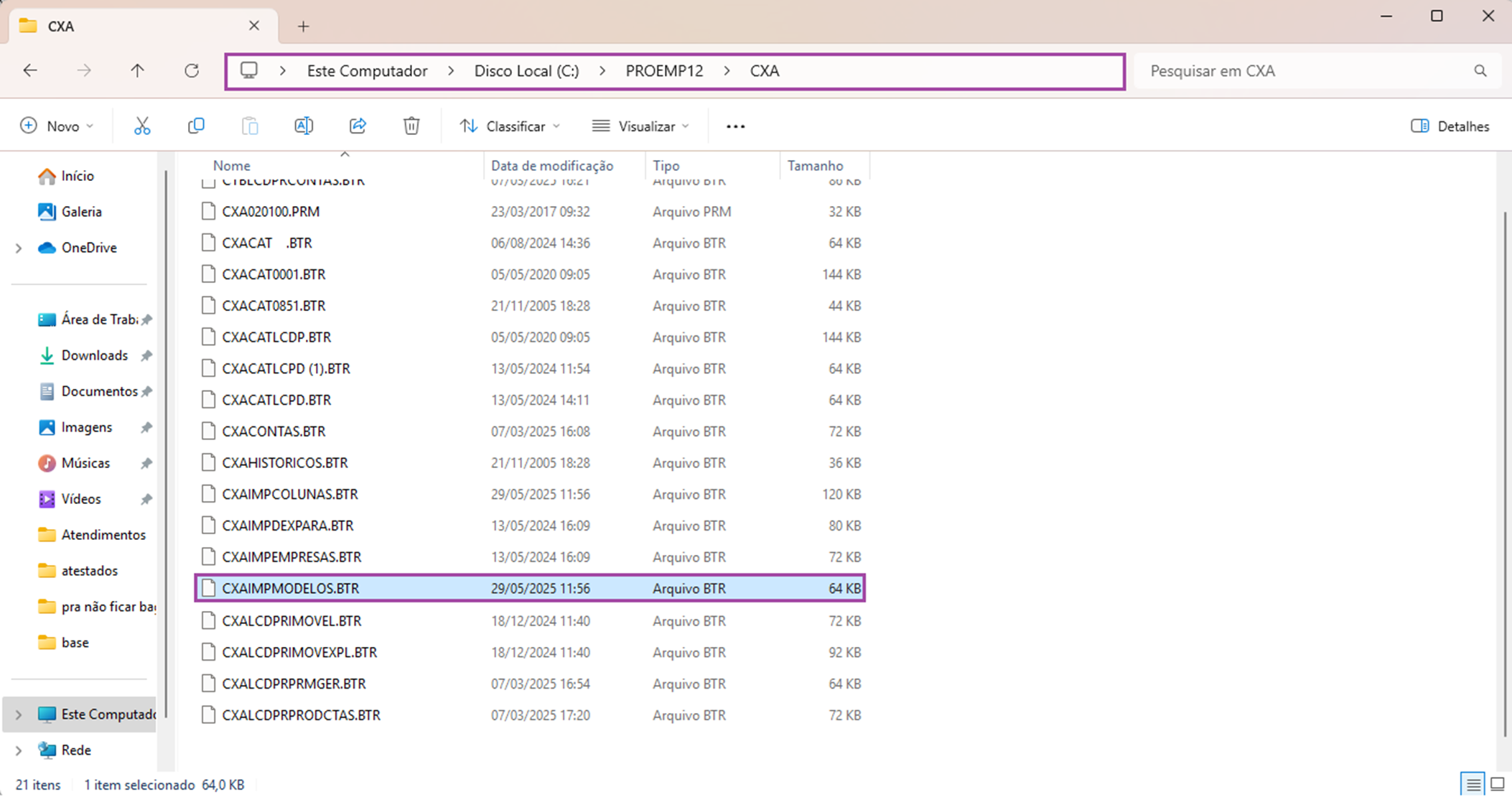Switch to large thumbnails view icon
The height and width of the screenshot is (802, 1512).
(1497, 784)
